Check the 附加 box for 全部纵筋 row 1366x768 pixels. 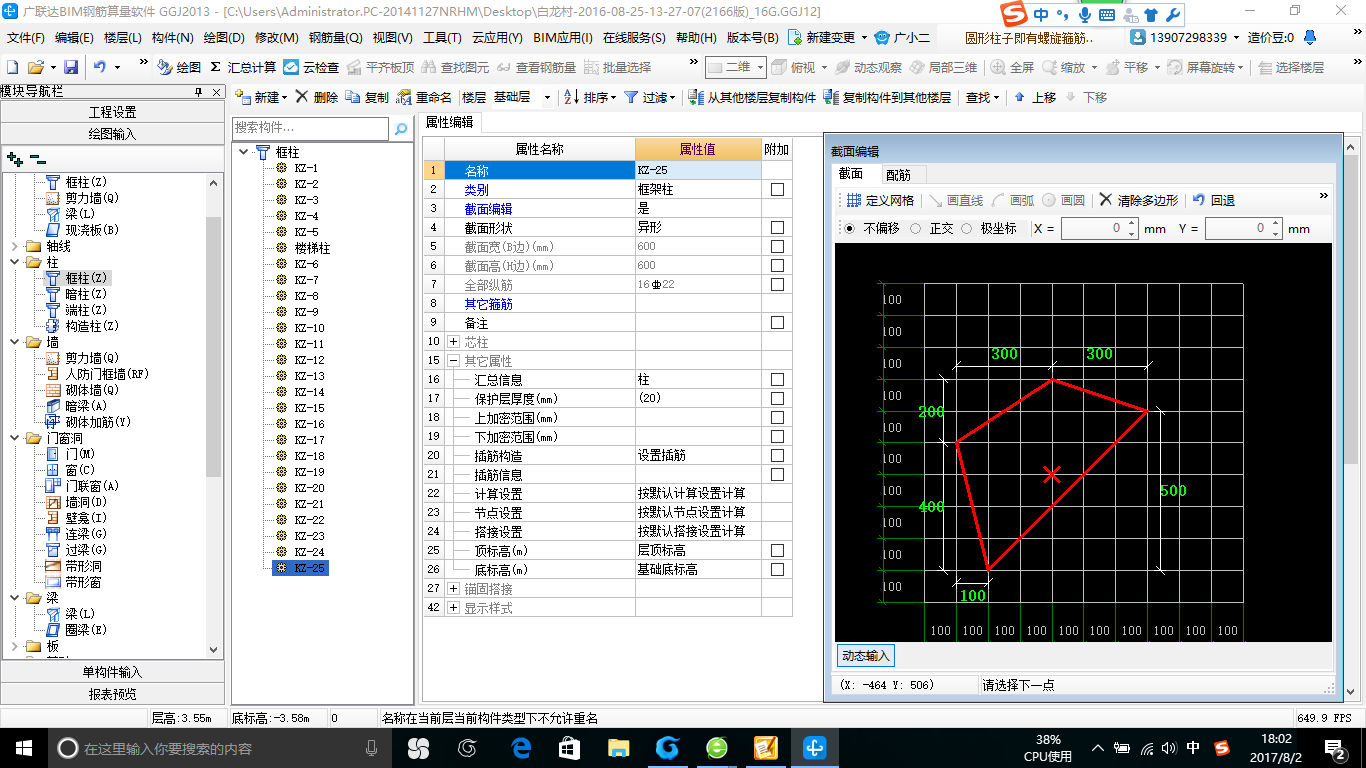(x=777, y=284)
